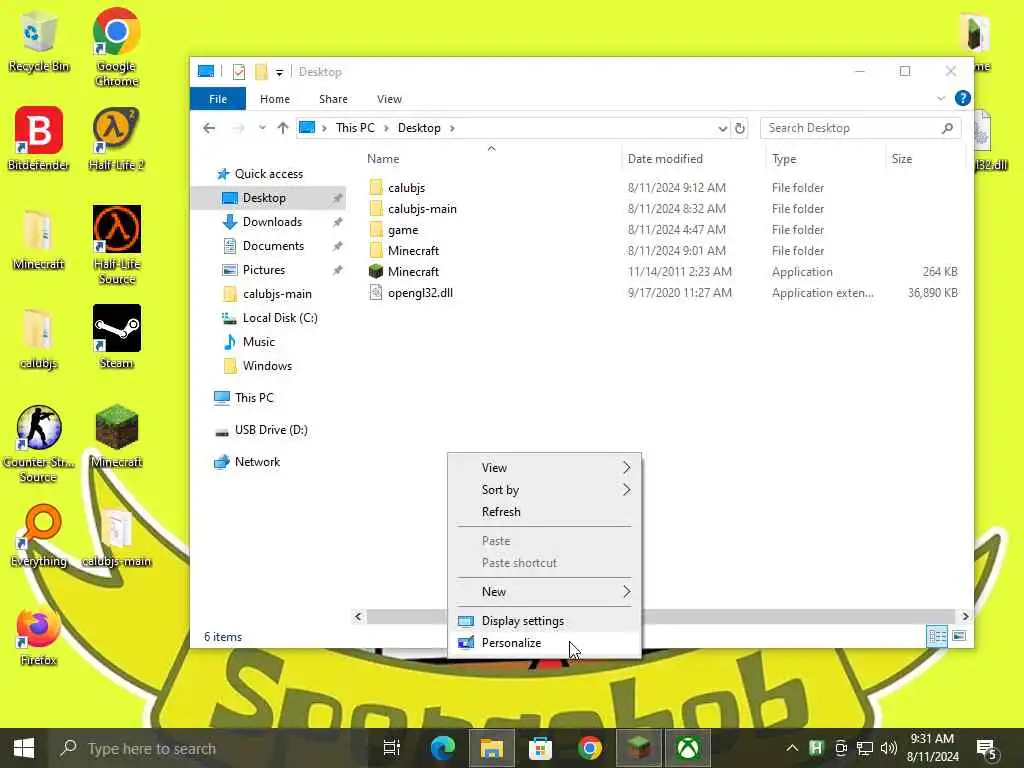1024x768 pixels.
Task: Open the Share ribbon tab
Action: tap(333, 99)
